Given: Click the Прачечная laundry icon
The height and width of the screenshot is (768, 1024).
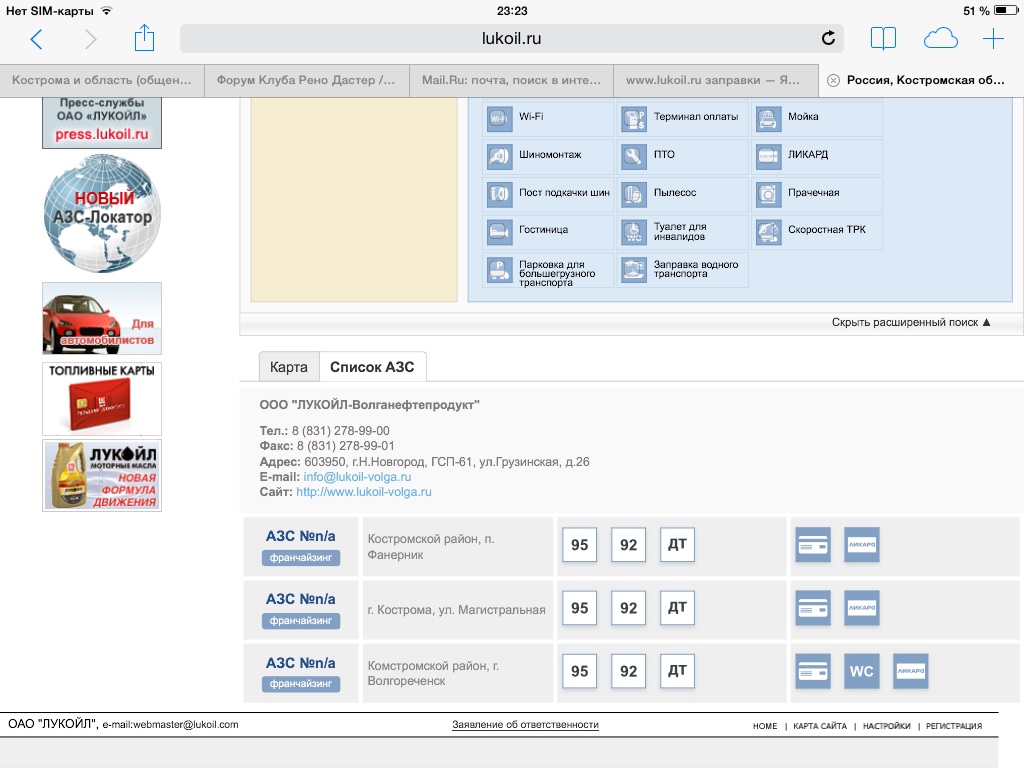Looking at the screenshot, I should pos(769,194).
